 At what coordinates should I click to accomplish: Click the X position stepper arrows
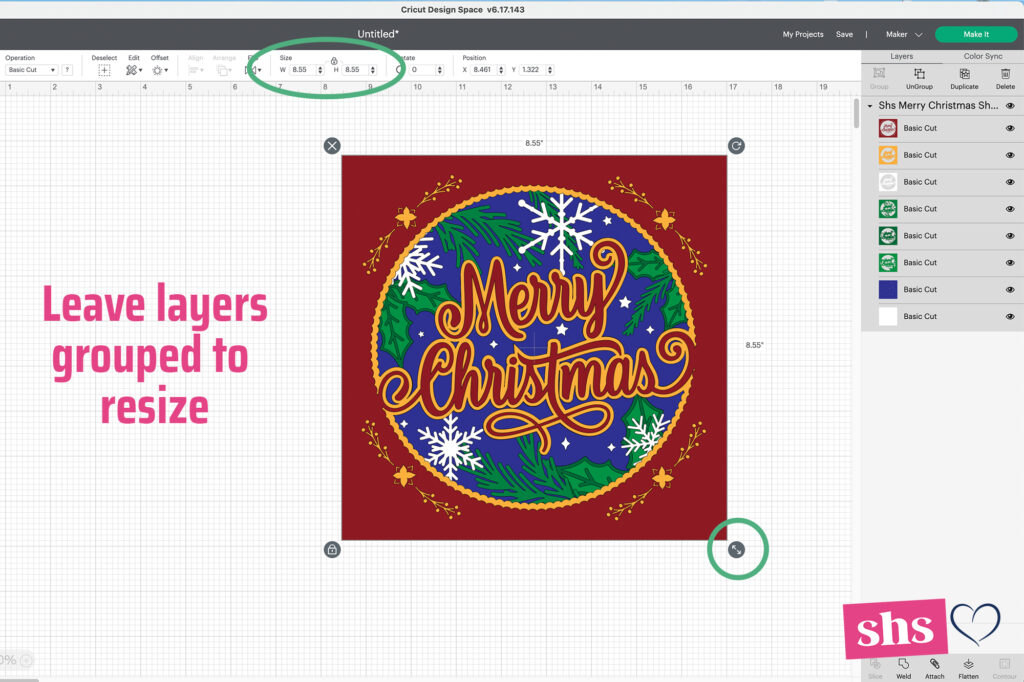(501, 70)
